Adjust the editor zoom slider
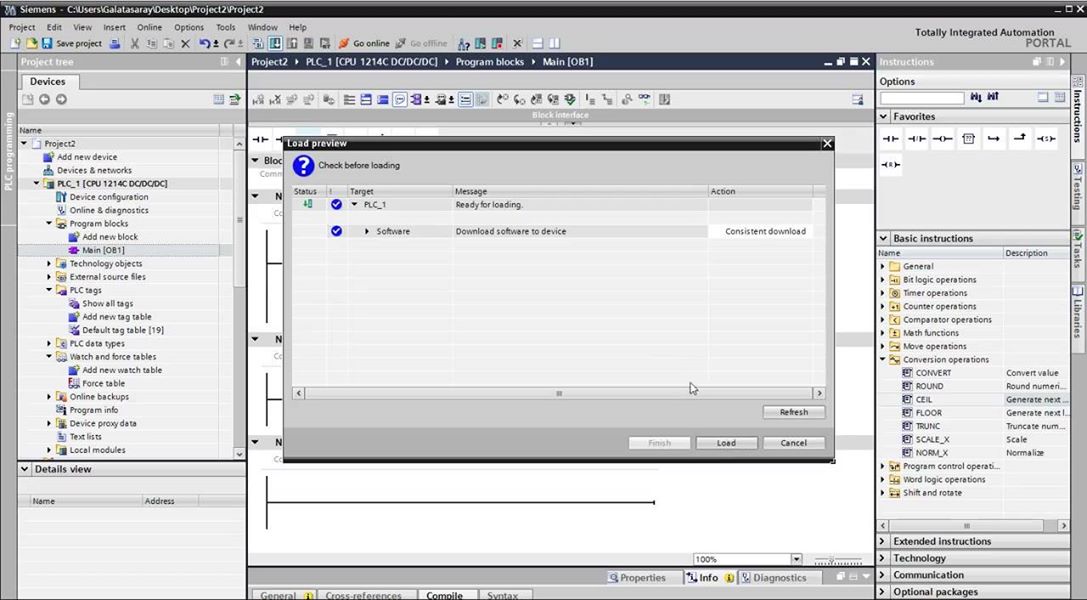1087x600 pixels. pyautogui.click(x=837, y=560)
